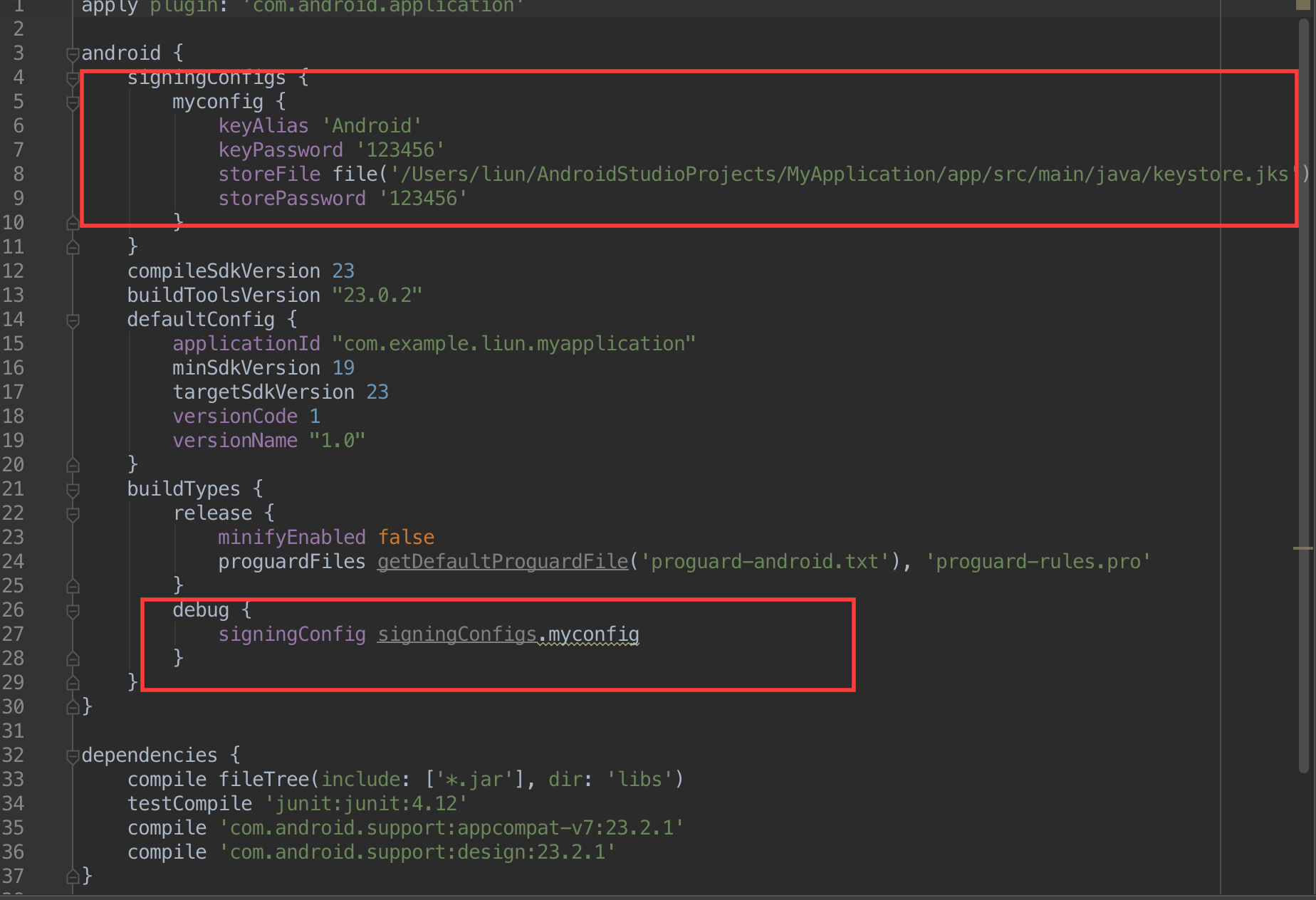Viewport: 1316px width, 900px height.
Task: Click the "com.example.liun.myapplication" string
Action: [514, 344]
